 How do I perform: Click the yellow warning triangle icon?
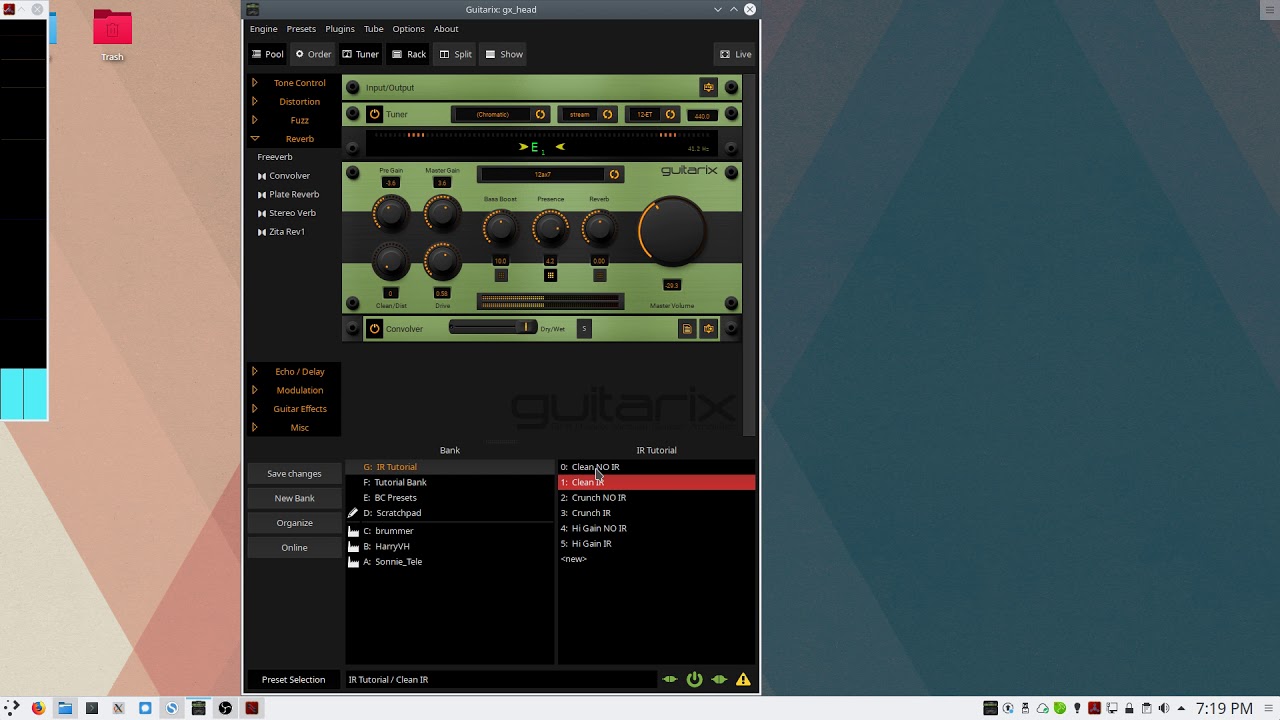tap(743, 679)
